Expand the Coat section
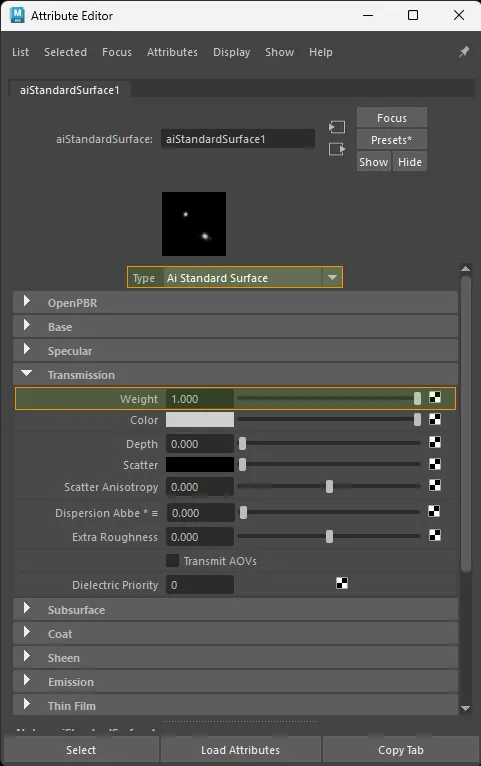This screenshot has width=481, height=766. pyautogui.click(x=235, y=634)
